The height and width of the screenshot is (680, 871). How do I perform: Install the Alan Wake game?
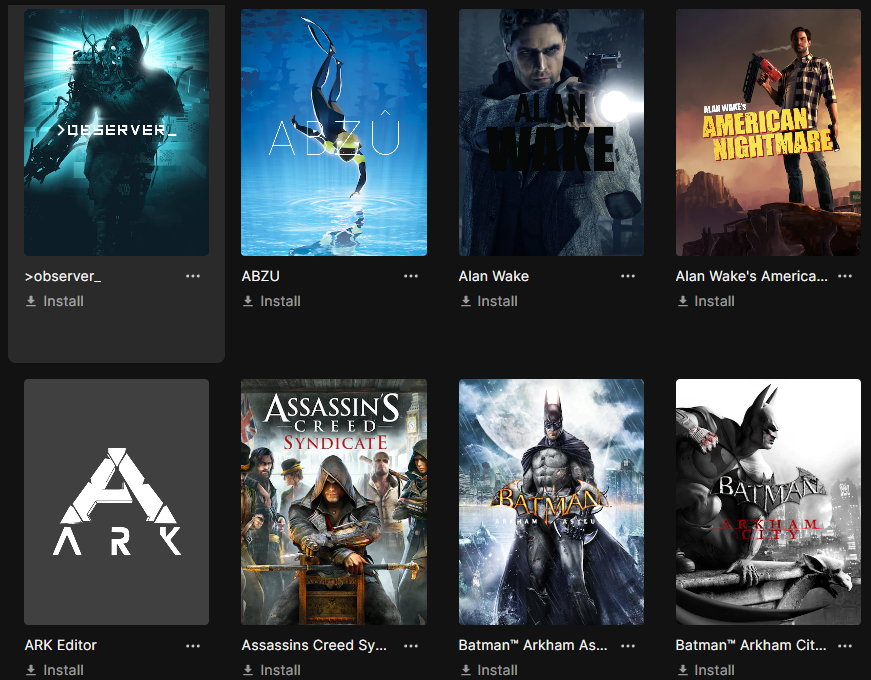tap(489, 301)
